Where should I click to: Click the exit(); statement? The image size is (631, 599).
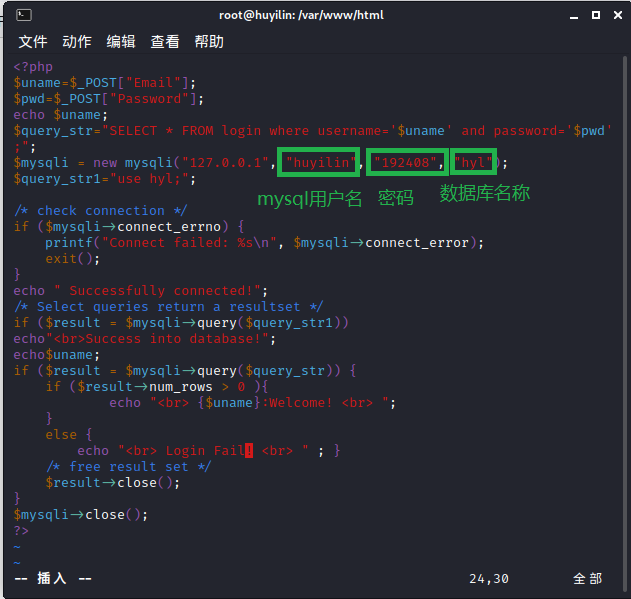[72, 259]
